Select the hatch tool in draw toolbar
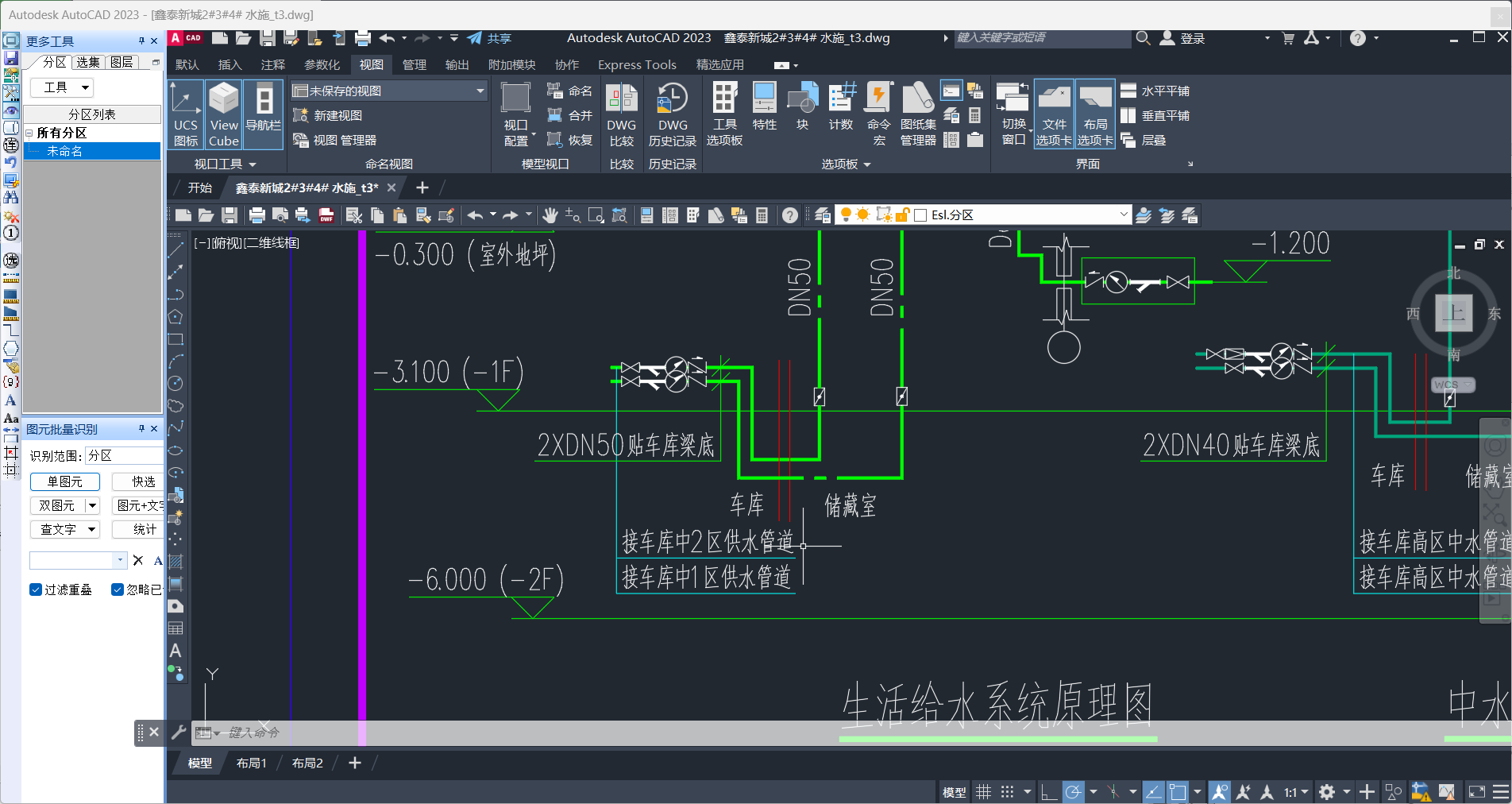Image resolution: width=1512 pixels, height=804 pixels. point(175,562)
